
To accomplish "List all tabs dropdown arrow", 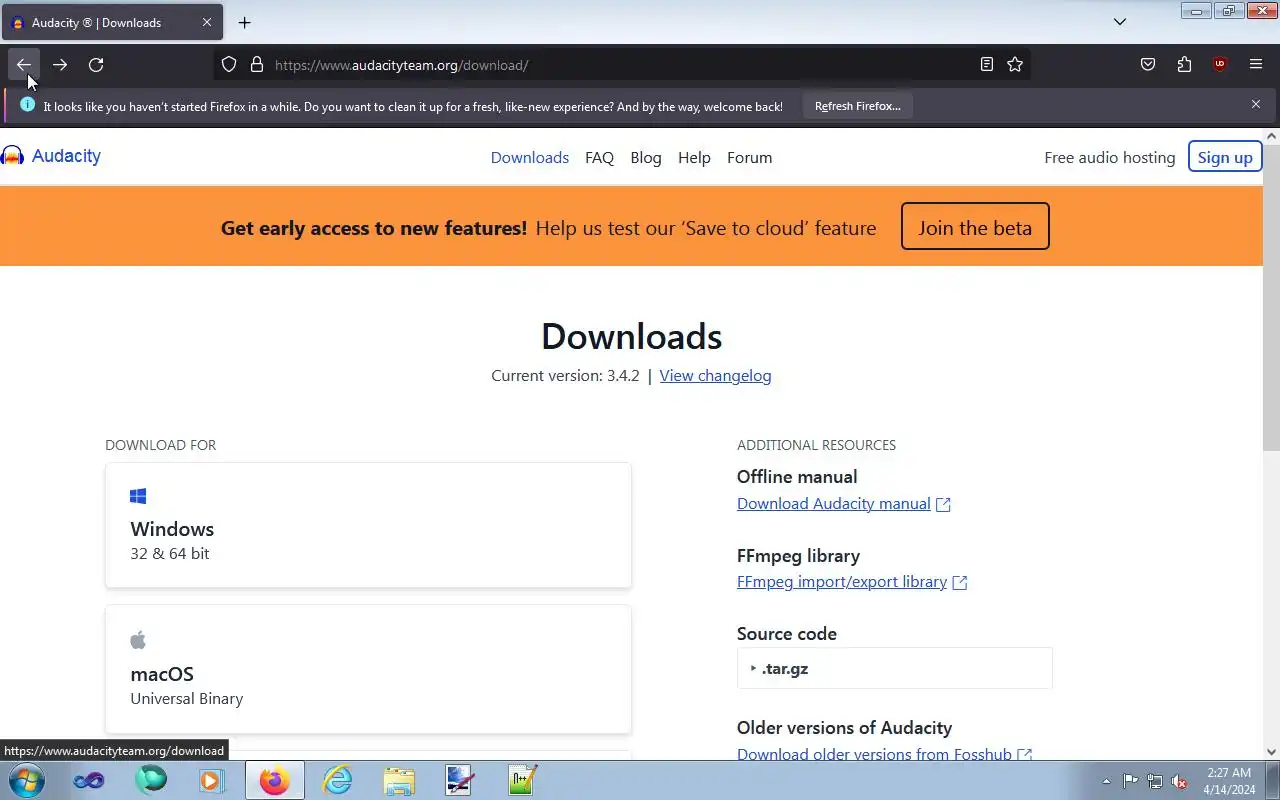I will coord(1120,22).
